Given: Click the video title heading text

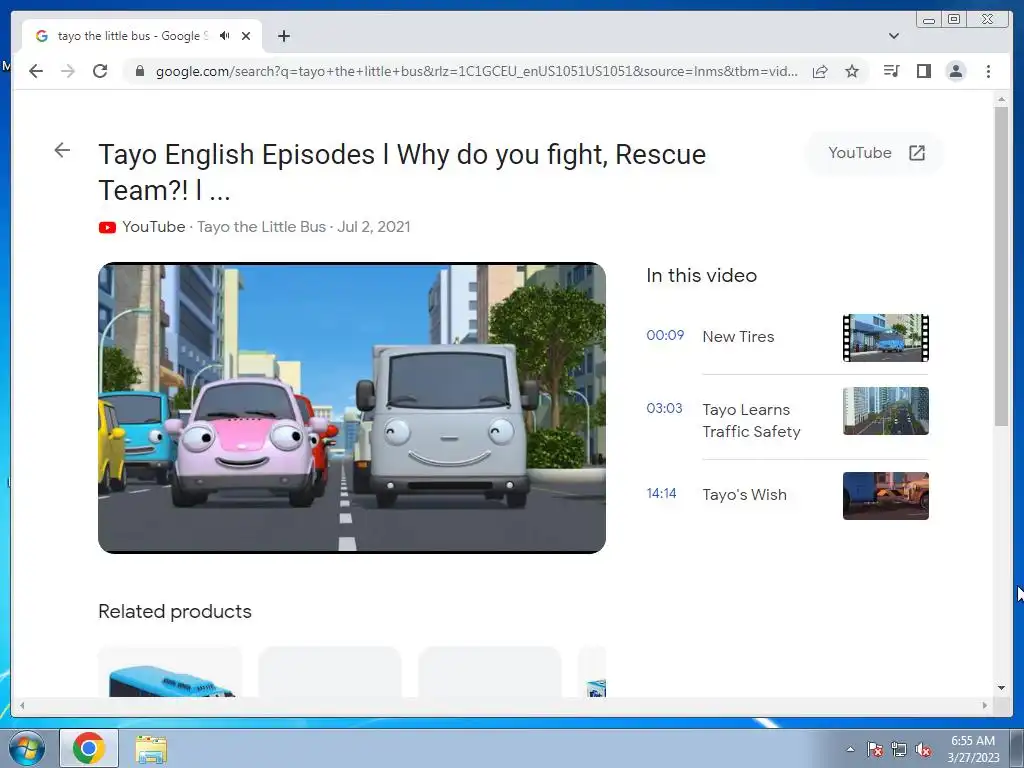Looking at the screenshot, I should (x=402, y=172).
